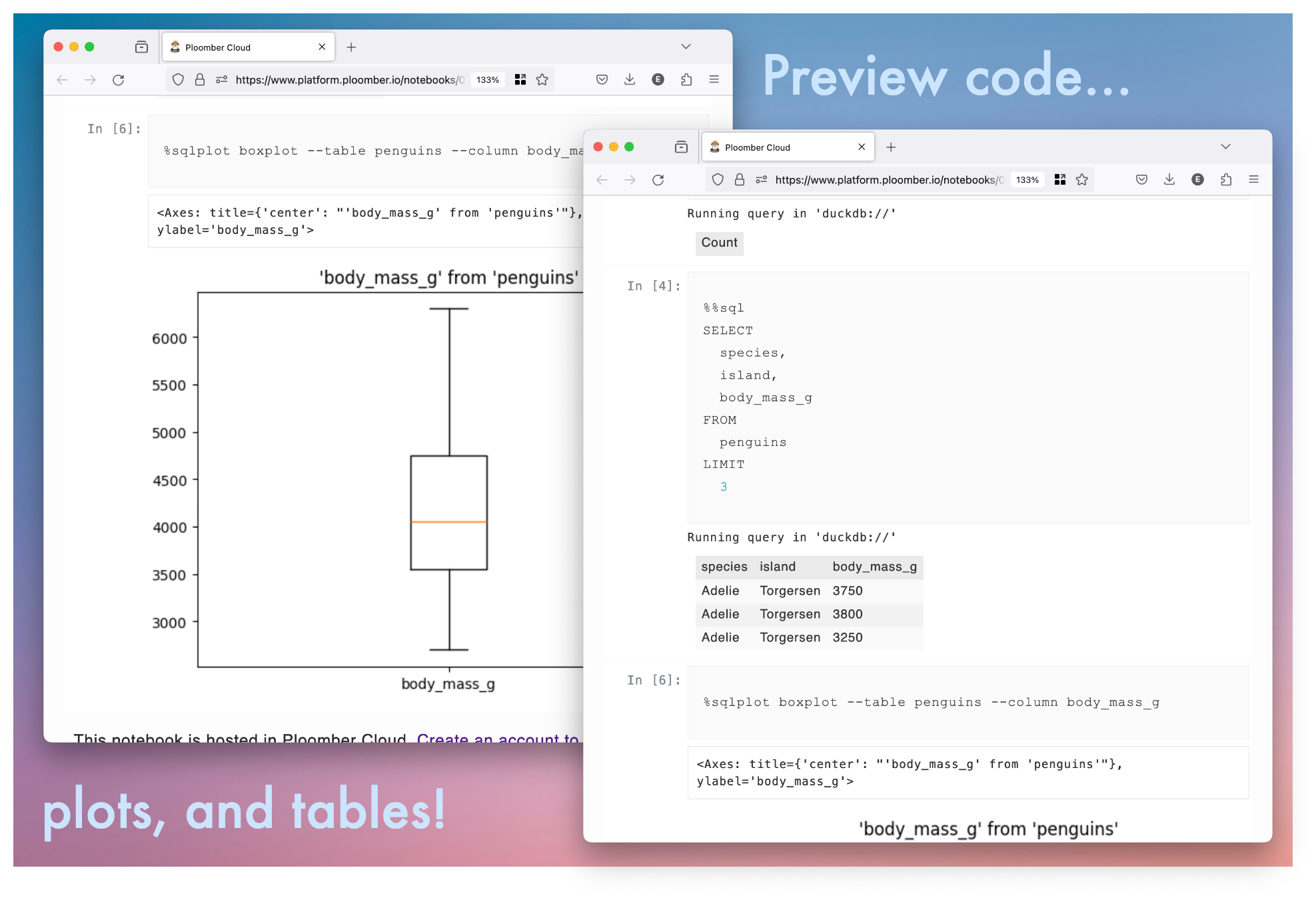Open new tab in back window

point(351,47)
